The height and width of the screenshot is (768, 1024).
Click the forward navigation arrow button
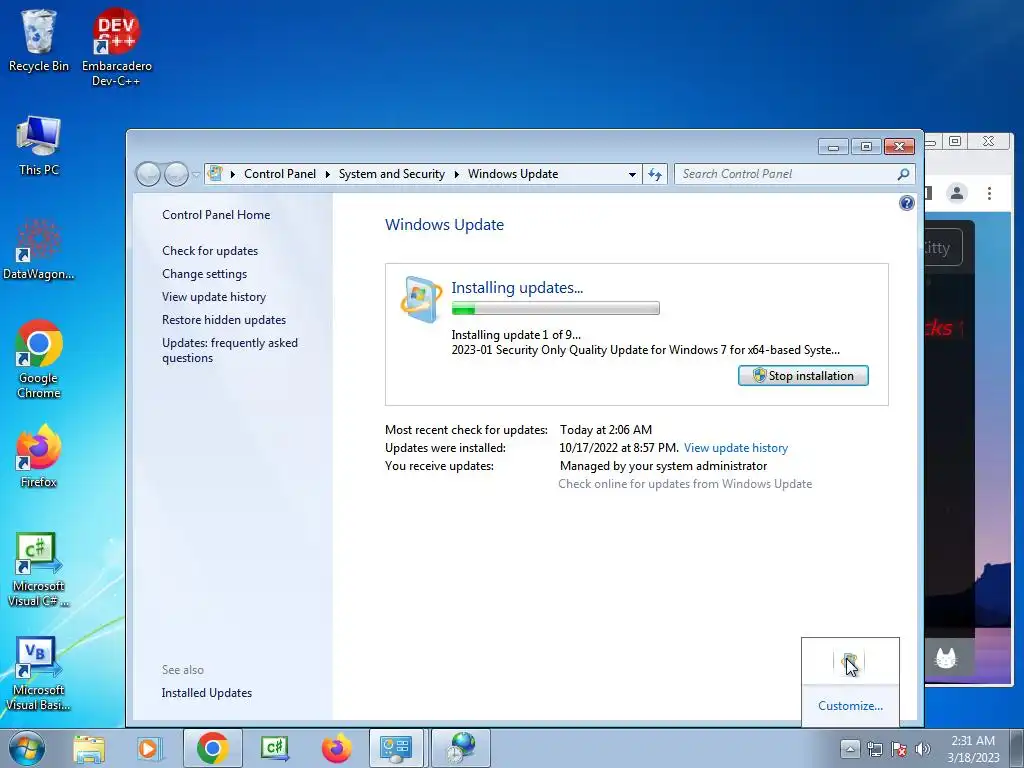point(176,174)
